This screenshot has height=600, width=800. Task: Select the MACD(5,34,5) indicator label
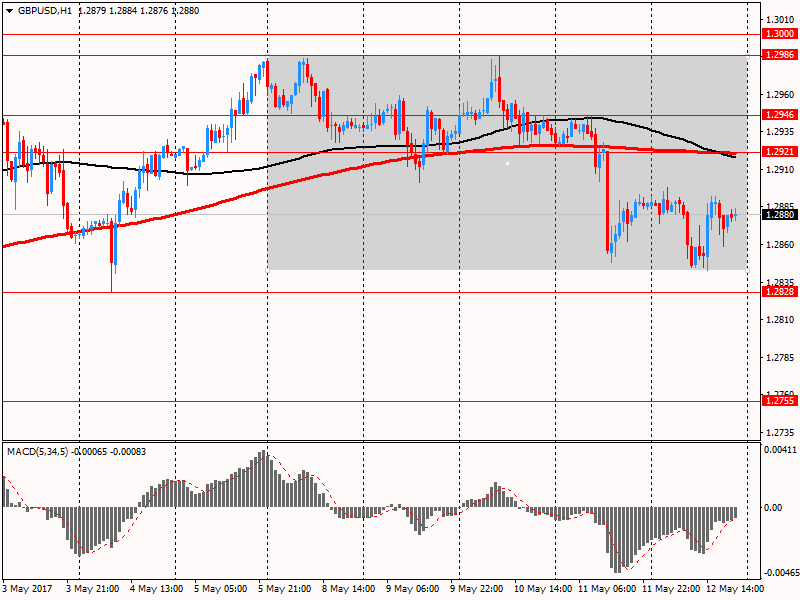[x=37, y=452]
